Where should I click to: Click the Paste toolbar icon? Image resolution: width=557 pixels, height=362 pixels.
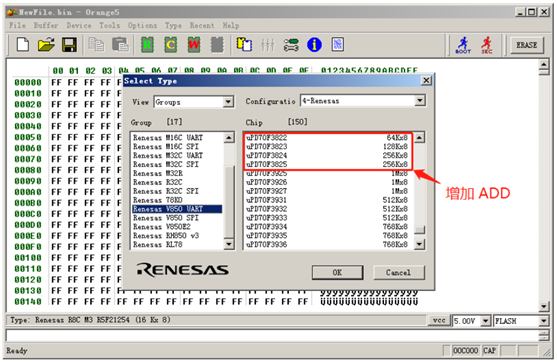pyautogui.click(x=120, y=45)
